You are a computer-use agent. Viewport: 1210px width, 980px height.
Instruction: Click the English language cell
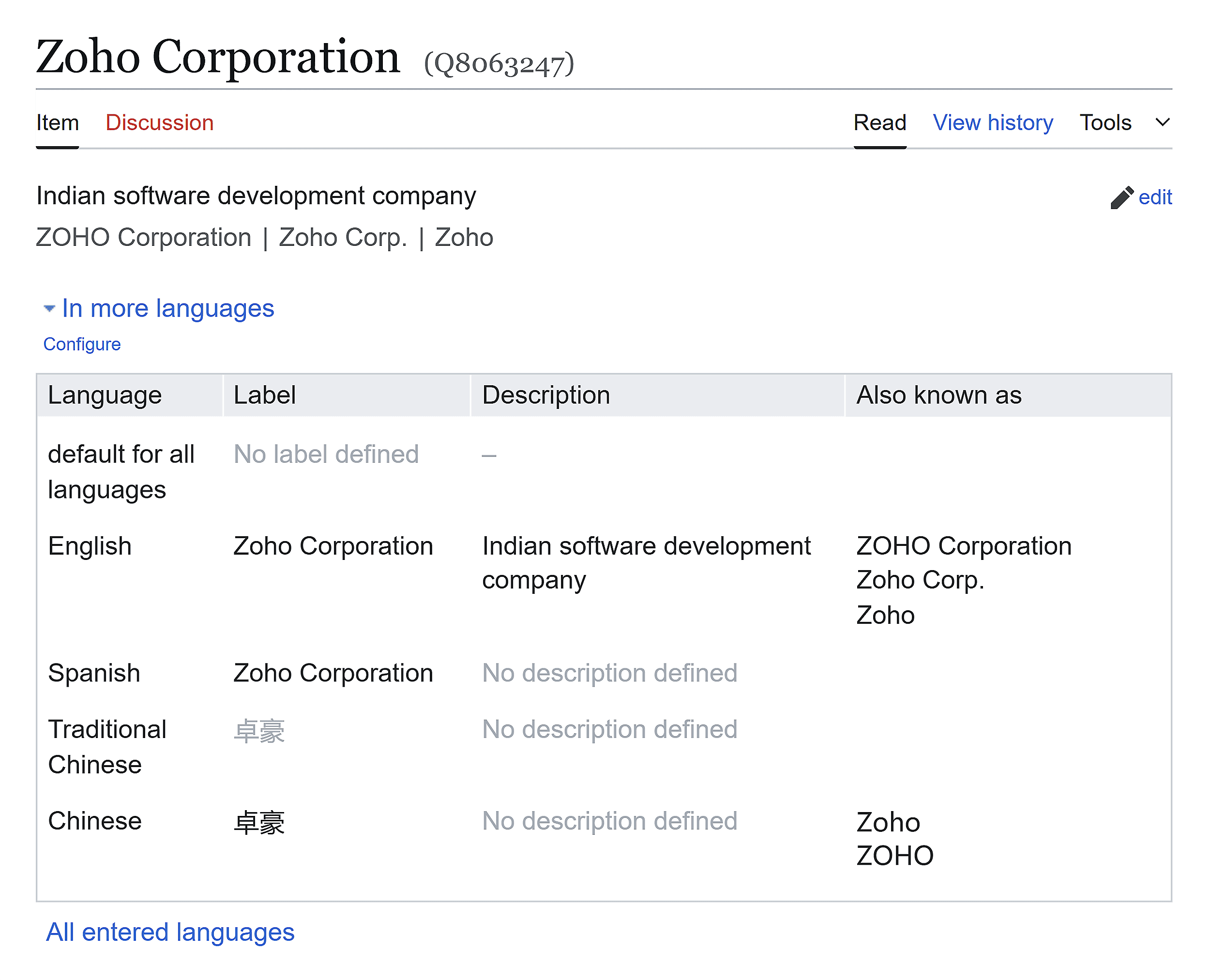click(90, 546)
